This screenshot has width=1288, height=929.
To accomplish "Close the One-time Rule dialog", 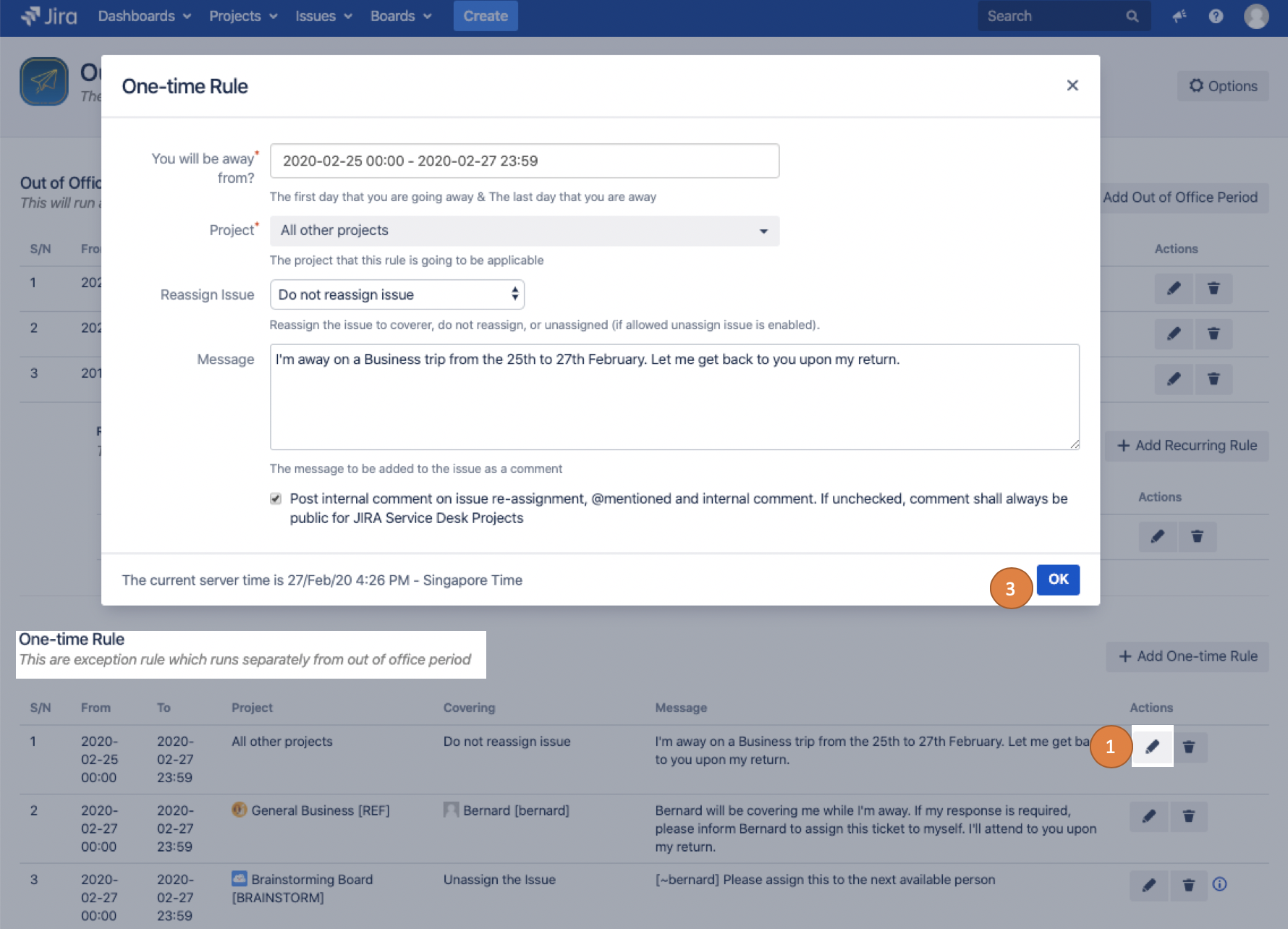I will point(1072,85).
